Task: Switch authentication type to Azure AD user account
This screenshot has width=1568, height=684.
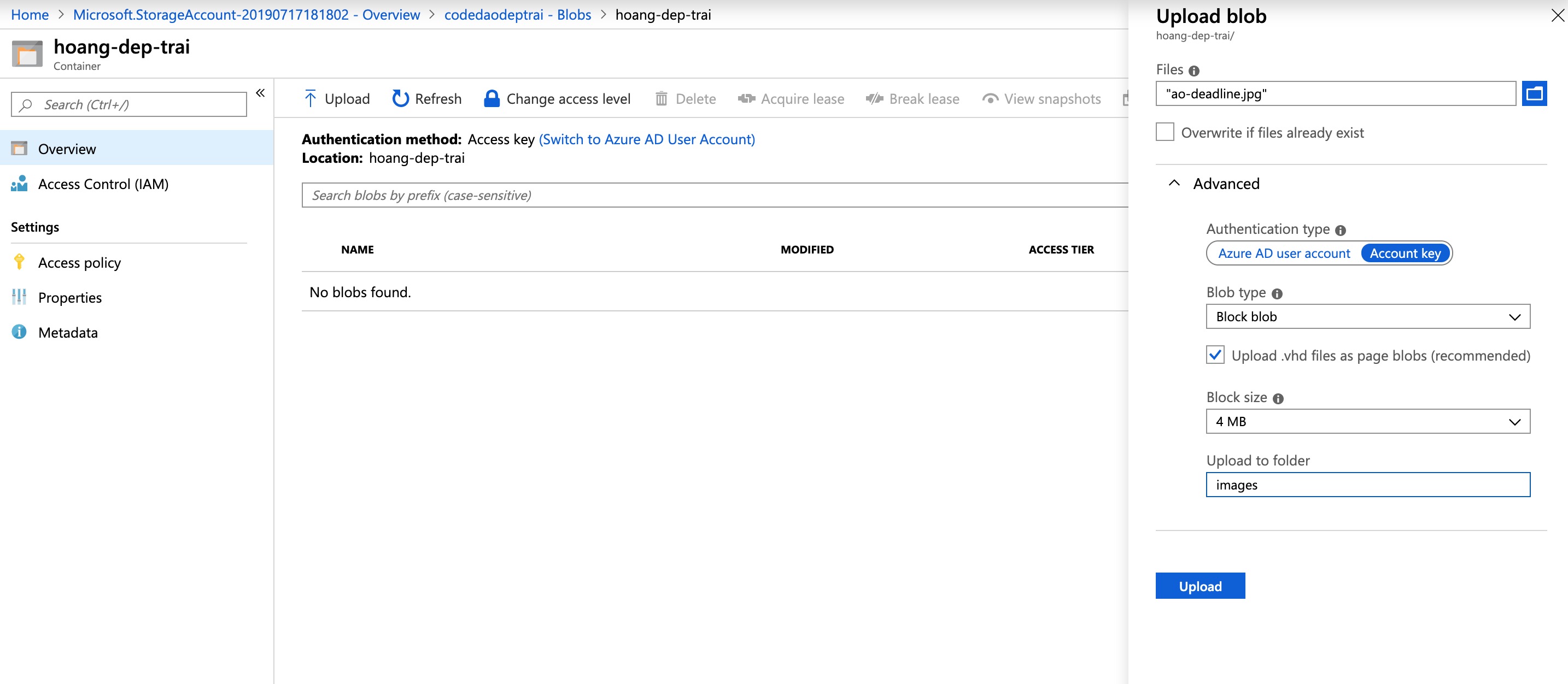Action: coord(1283,253)
